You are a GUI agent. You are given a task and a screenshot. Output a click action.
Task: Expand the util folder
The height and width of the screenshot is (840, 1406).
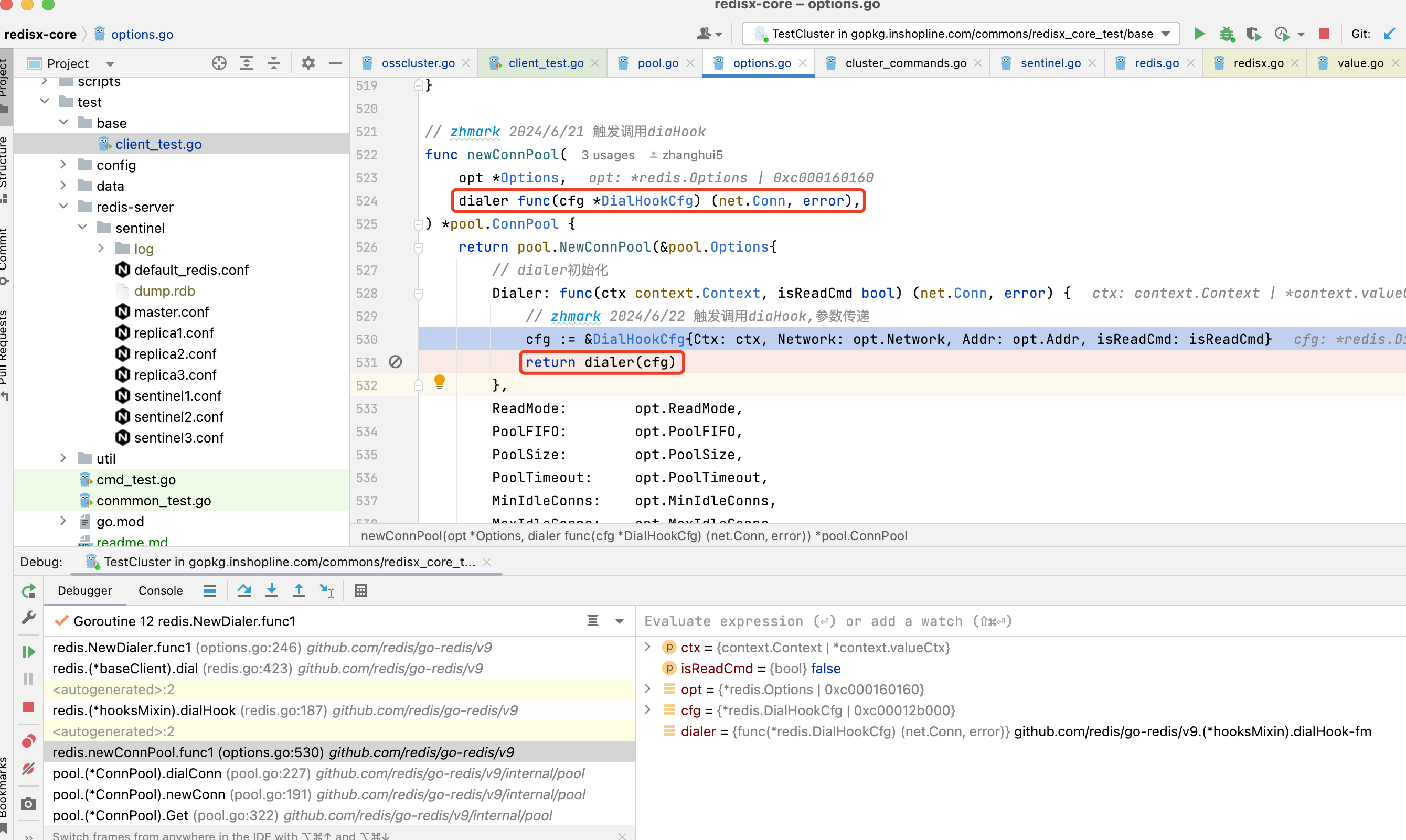(x=63, y=458)
